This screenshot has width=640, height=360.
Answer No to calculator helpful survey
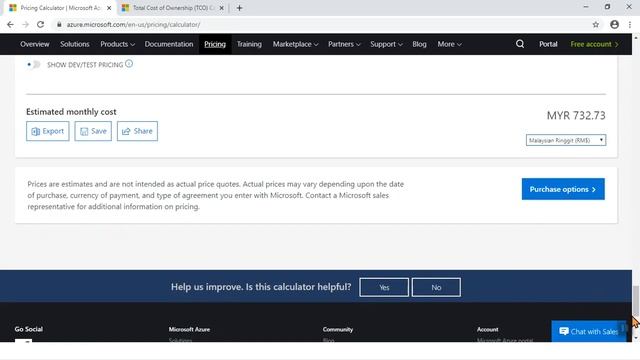click(x=436, y=287)
